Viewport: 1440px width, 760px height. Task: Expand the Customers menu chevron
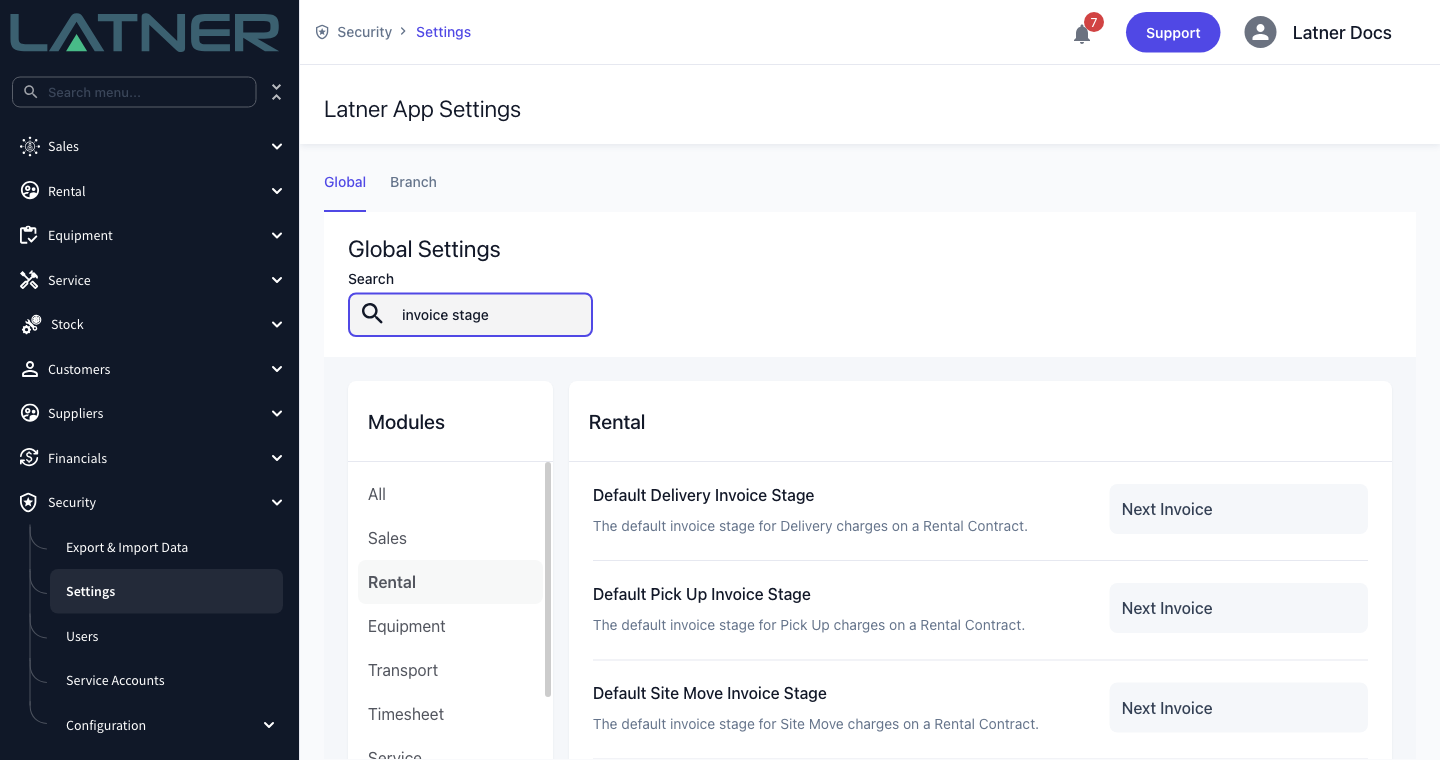[277, 369]
